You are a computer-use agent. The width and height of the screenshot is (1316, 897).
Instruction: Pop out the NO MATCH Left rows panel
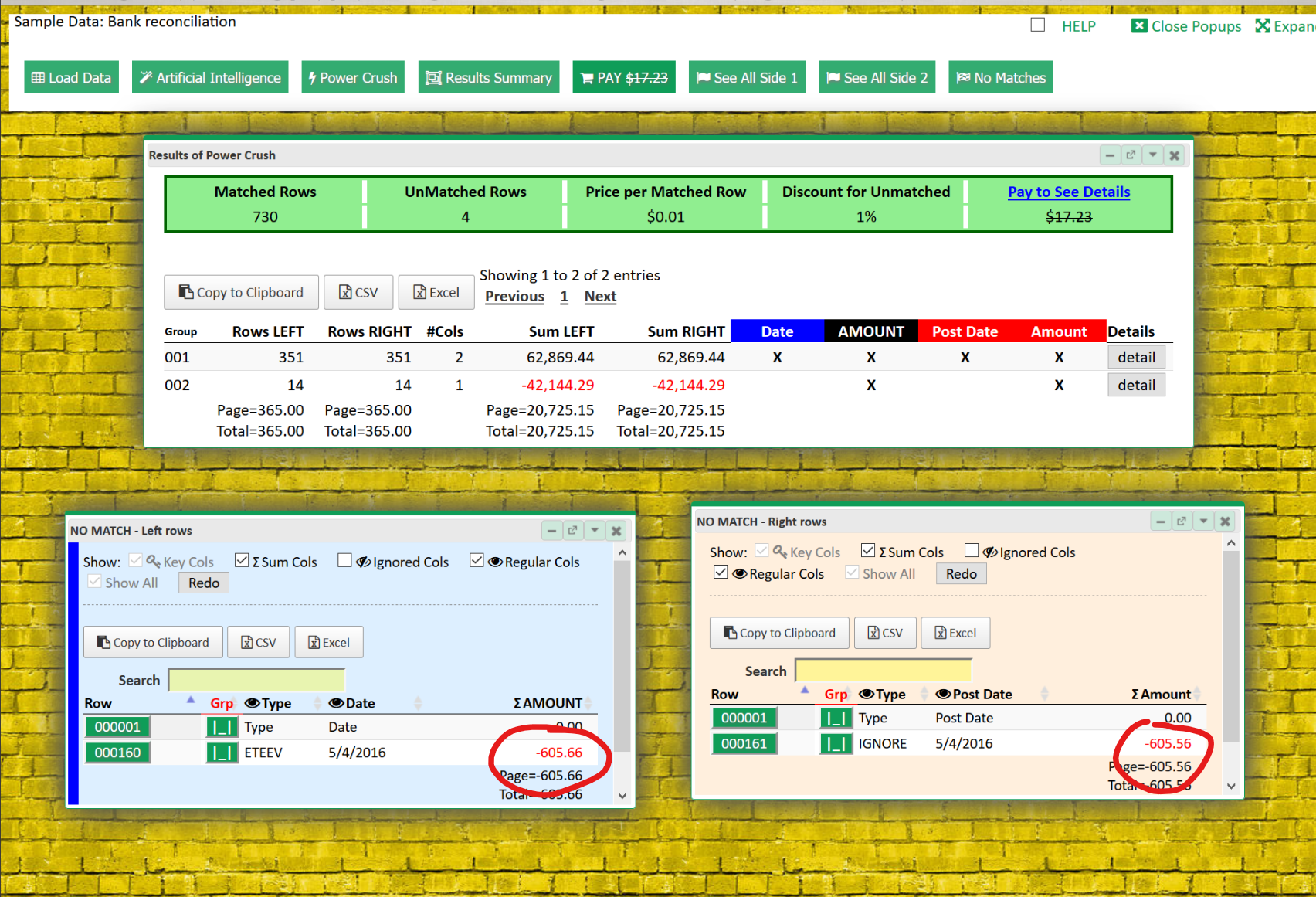(572, 531)
